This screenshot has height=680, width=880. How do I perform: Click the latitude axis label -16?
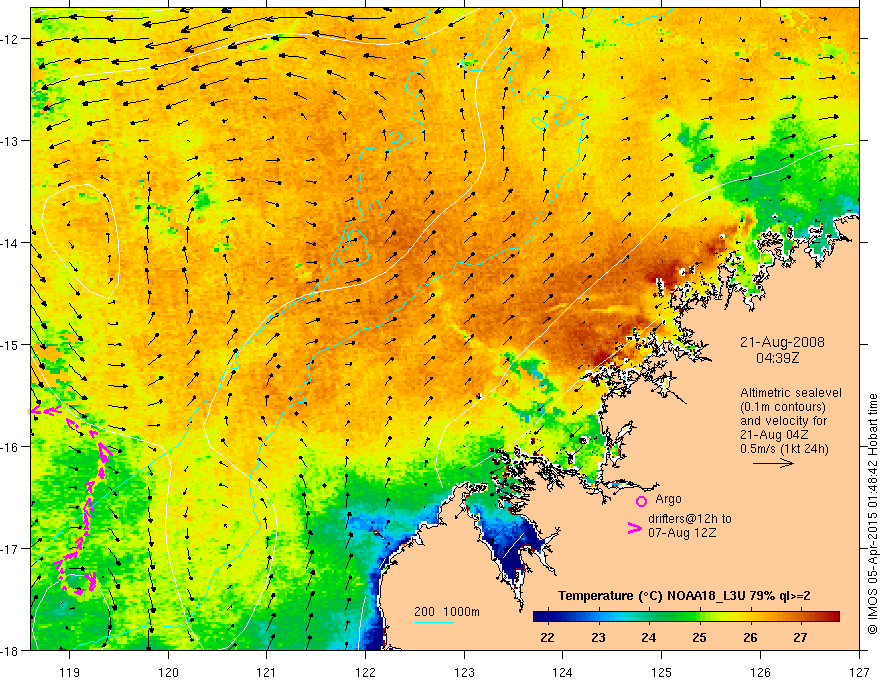pyautogui.click(x=10, y=447)
